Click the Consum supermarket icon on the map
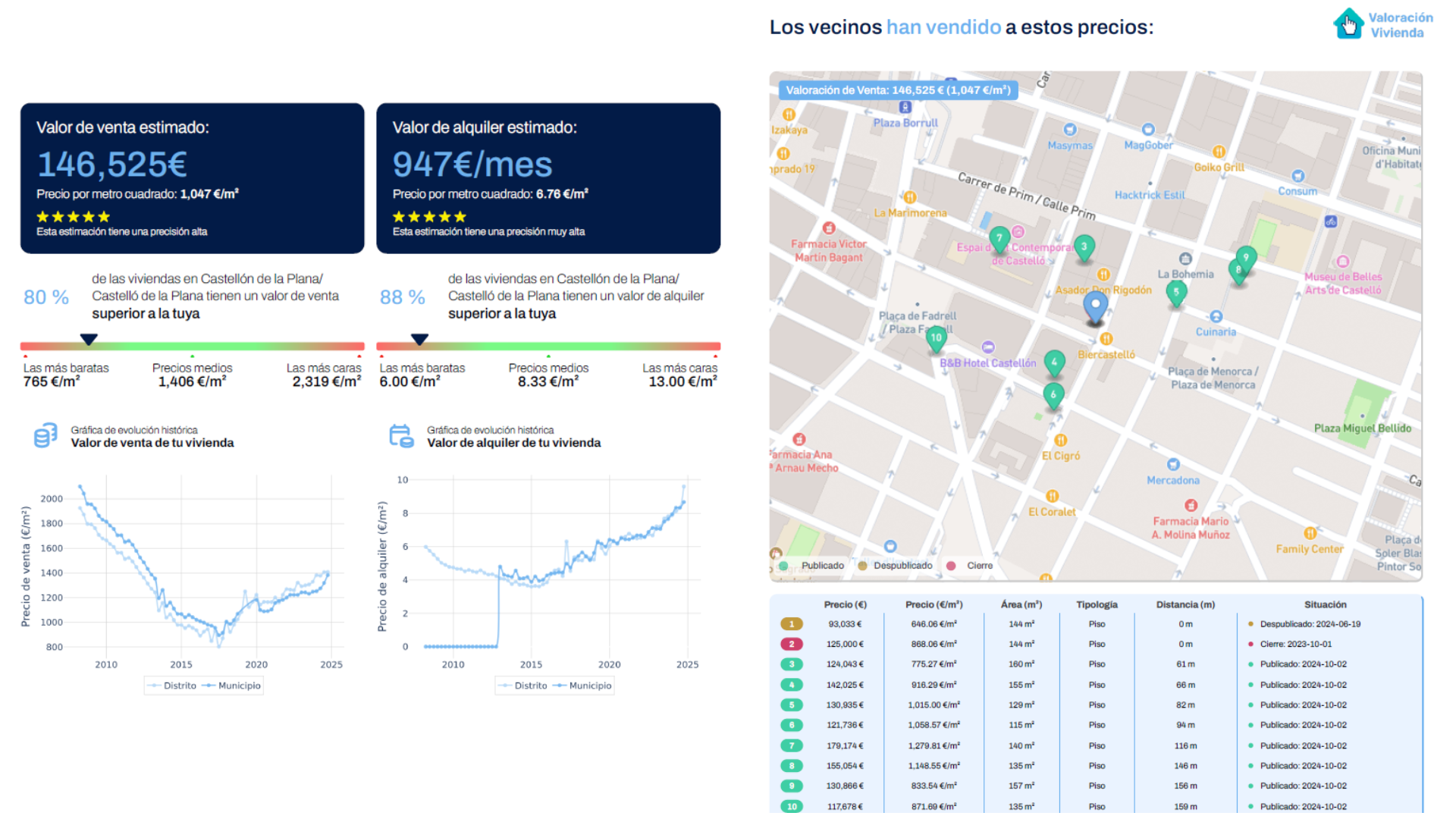This screenshot has height=819, width=1456. [1298, 177]
